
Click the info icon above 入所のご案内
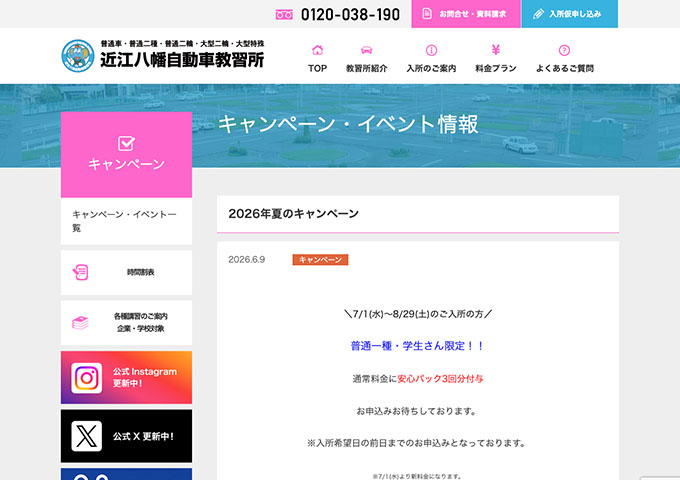click(x=431, y=50)
